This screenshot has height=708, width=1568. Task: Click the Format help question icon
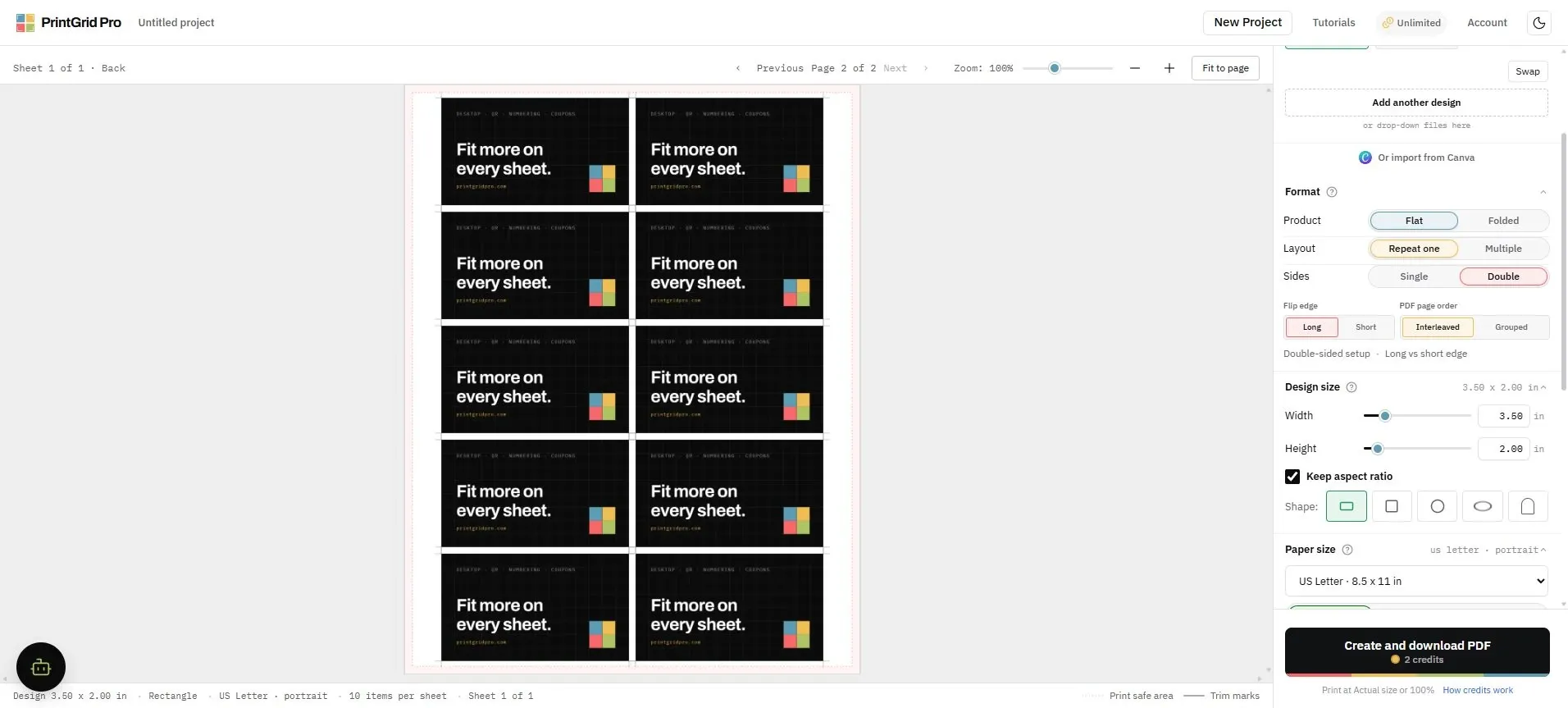coord(1332,192)
